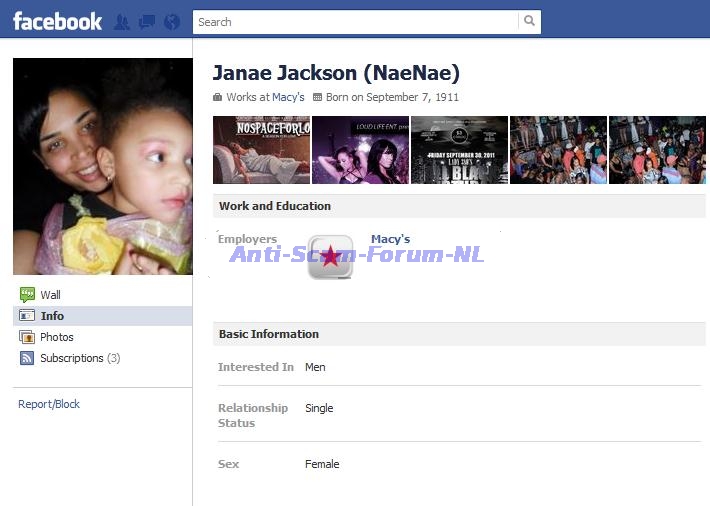Open the notifications globe icon
The height and width of the screenshot is (506, 710).
pos(172,22)
